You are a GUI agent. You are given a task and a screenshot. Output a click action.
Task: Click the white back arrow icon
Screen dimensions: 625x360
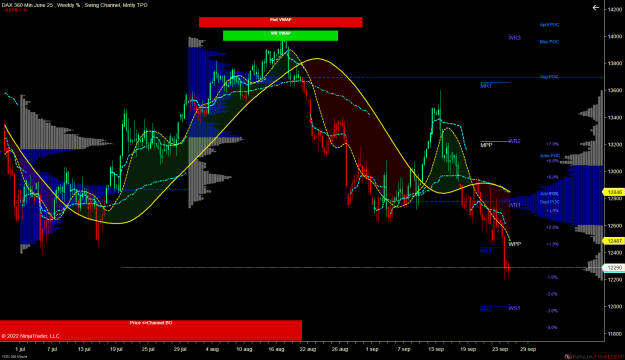596,8
